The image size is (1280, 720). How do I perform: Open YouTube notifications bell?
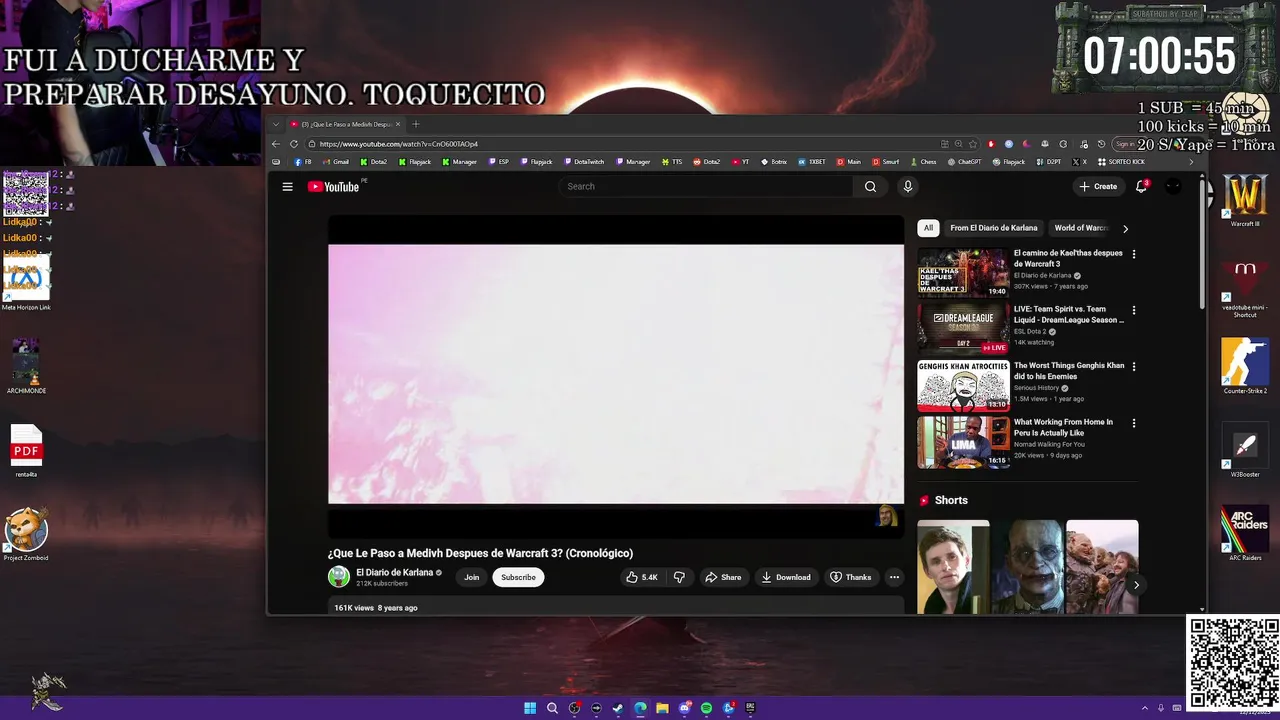click(1141, 186)
